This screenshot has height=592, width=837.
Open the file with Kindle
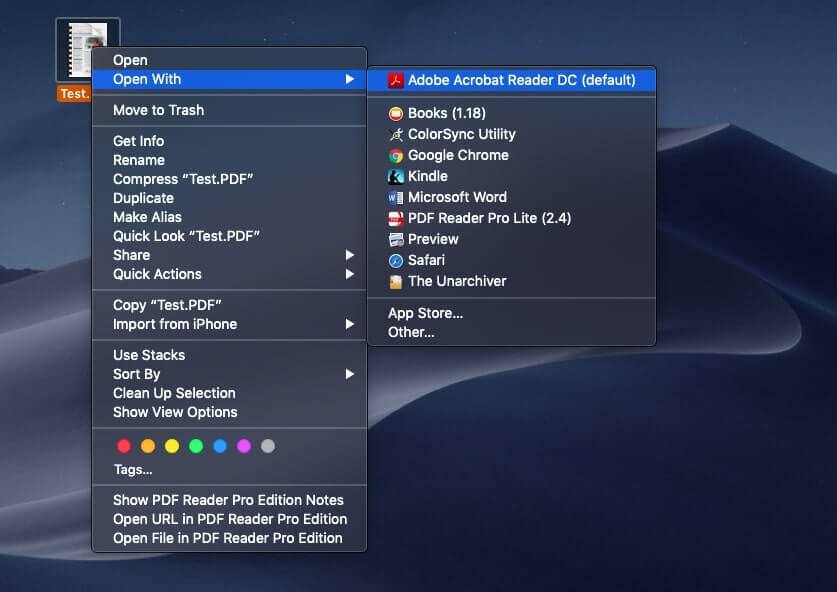click(x=511, y=176)
